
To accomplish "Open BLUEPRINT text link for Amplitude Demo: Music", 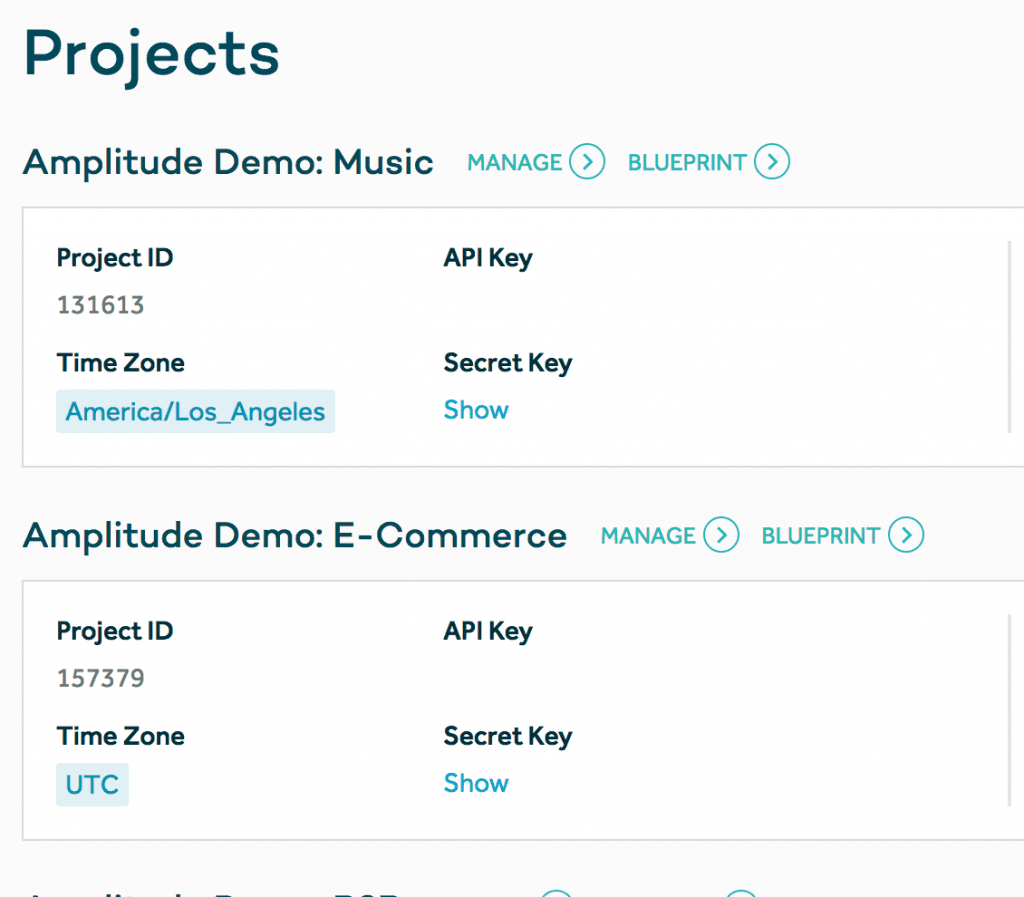I will pos(687,162).
